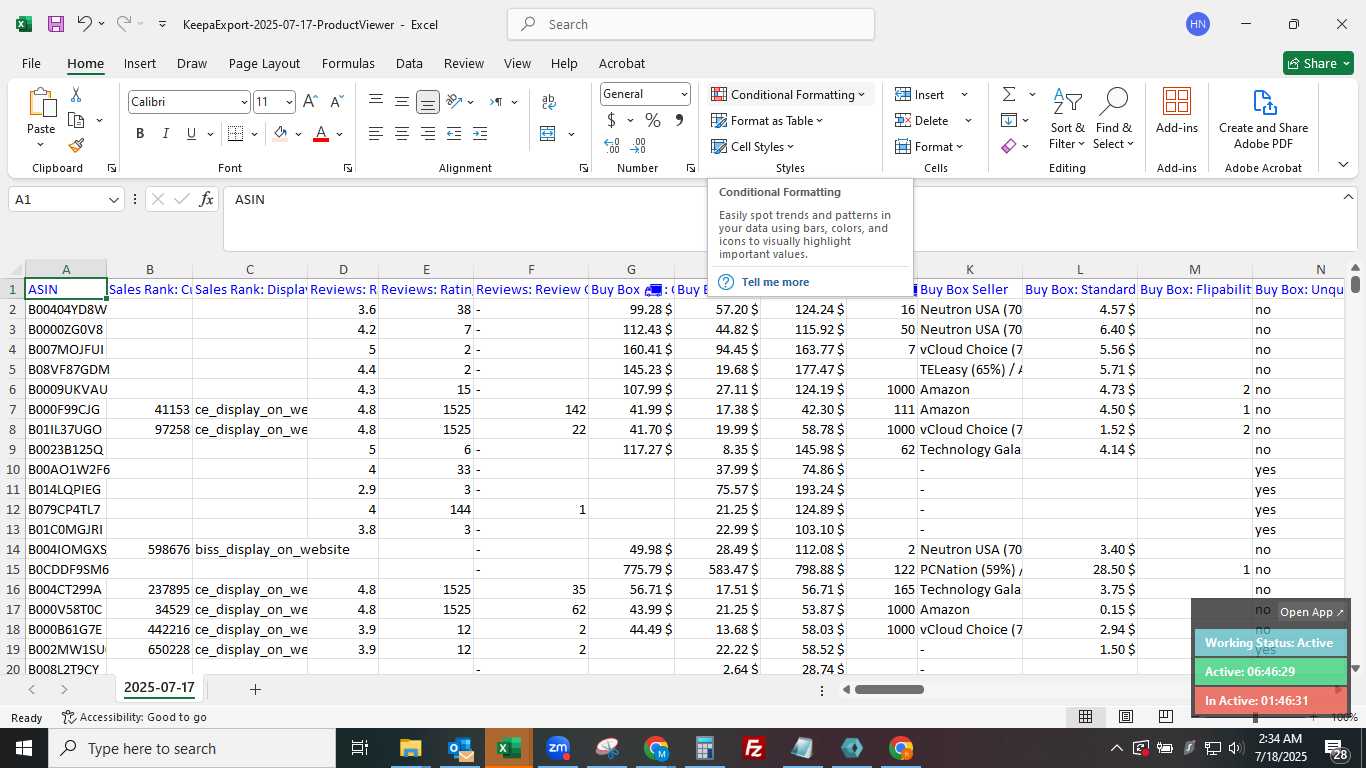
Task: Open the Cell Styles gallery
Action: 753,146
